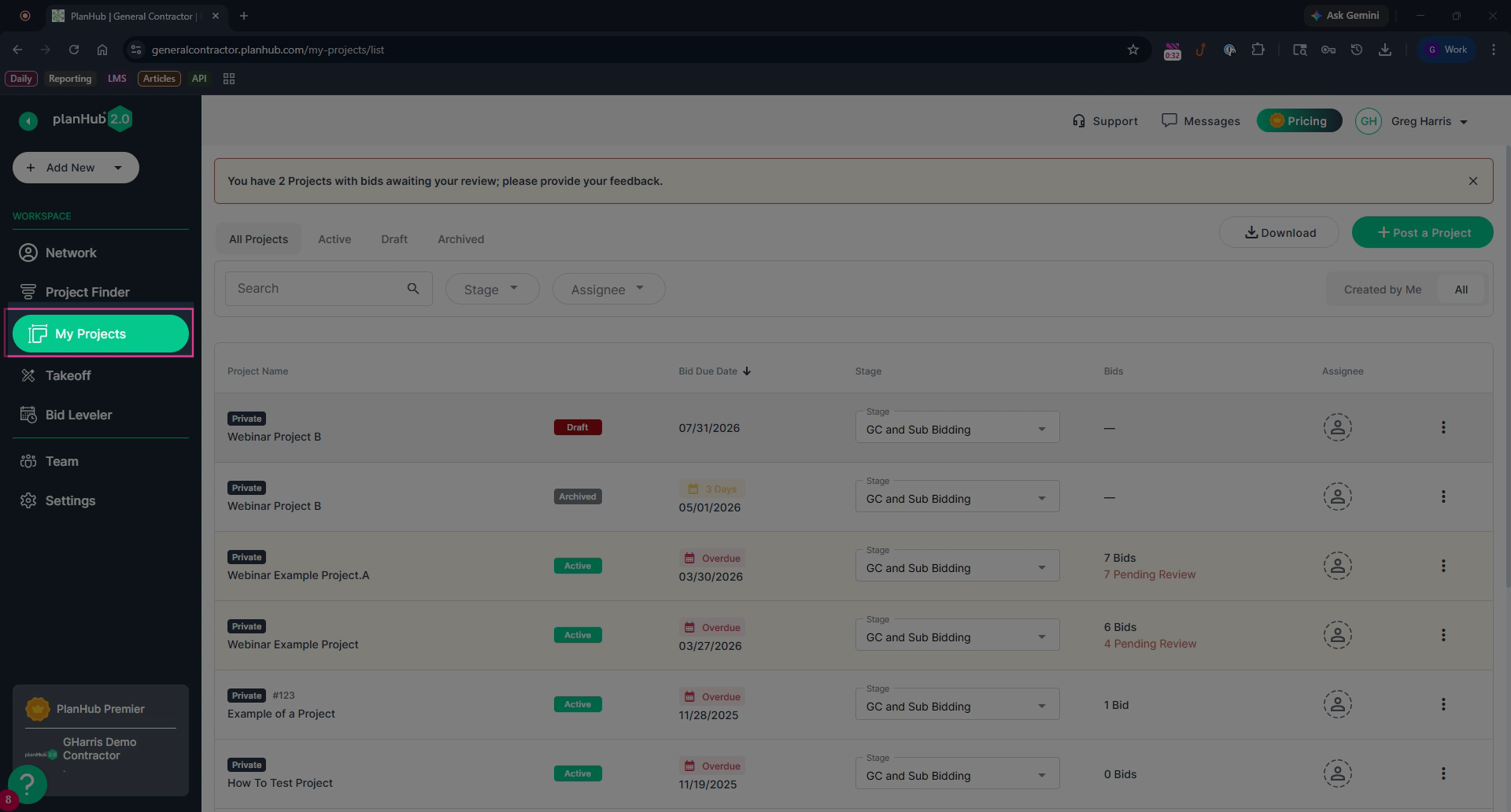This screenshot has height=812, width=1511.
Task: Expand the Greg Harris account menu
Action: (1429, 121)
